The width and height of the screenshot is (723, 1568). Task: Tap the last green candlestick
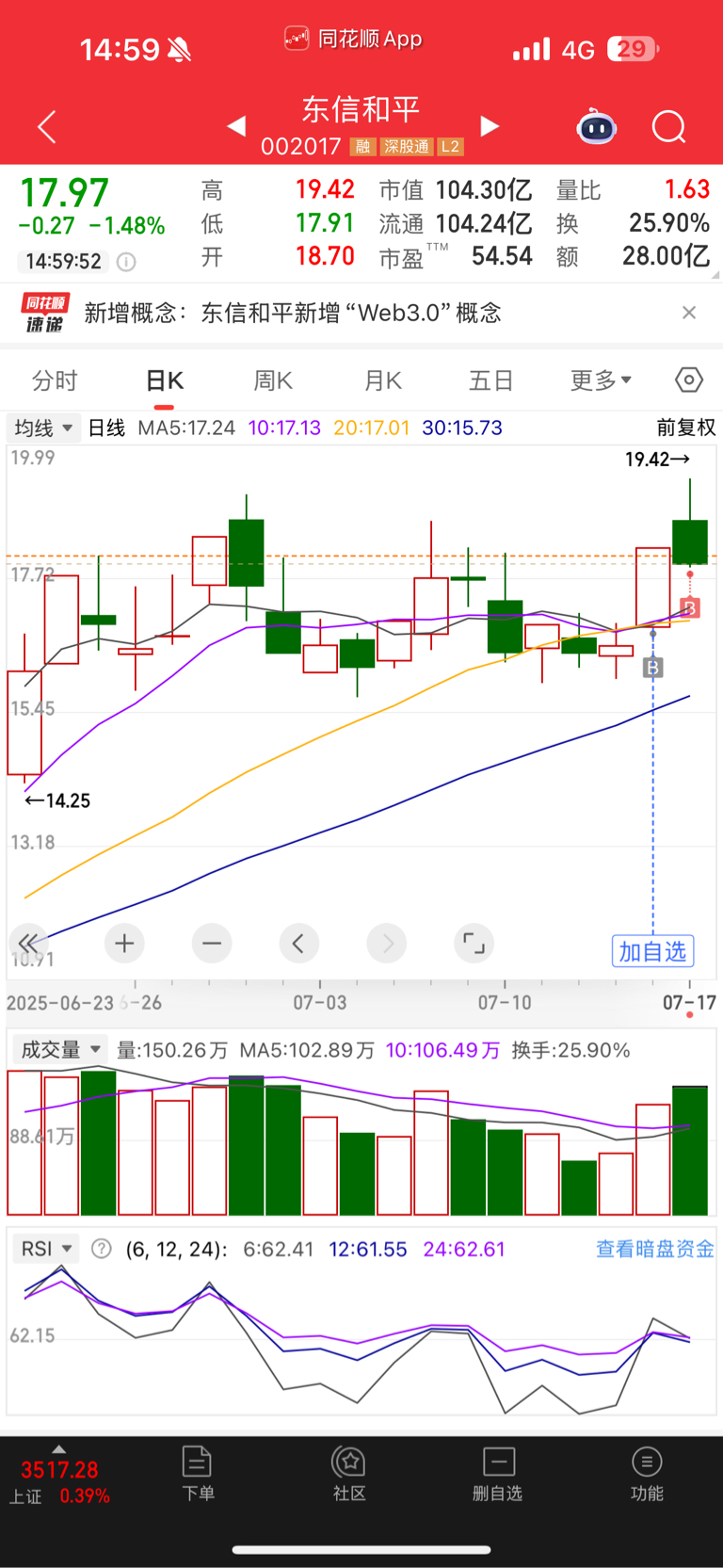690,542
